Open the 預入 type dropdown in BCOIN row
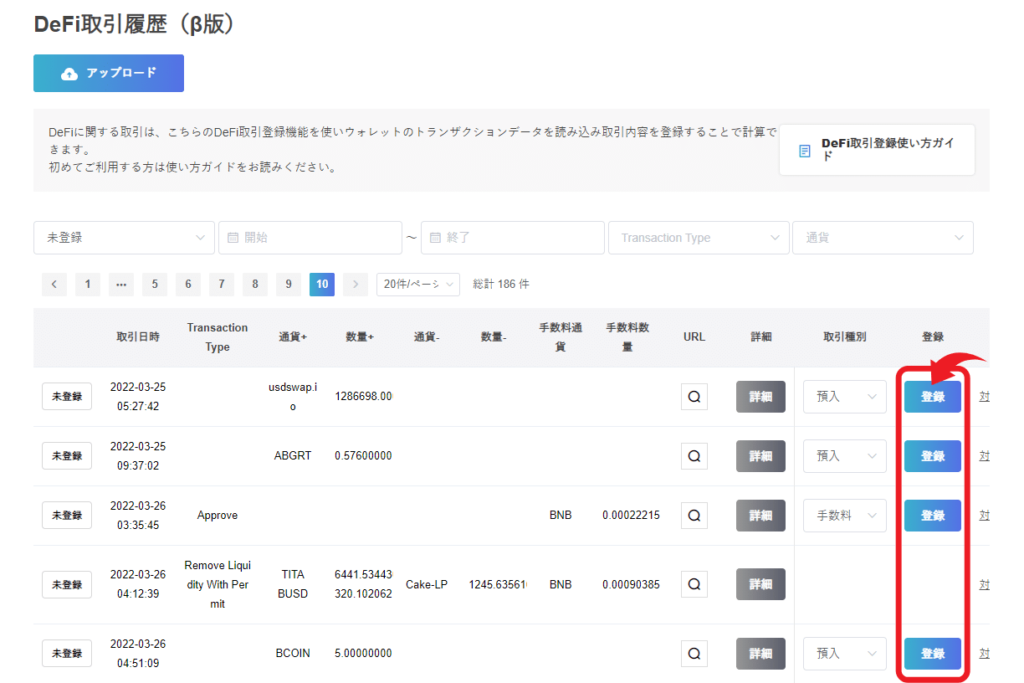 pyautogui.click(x=844, y=654)
